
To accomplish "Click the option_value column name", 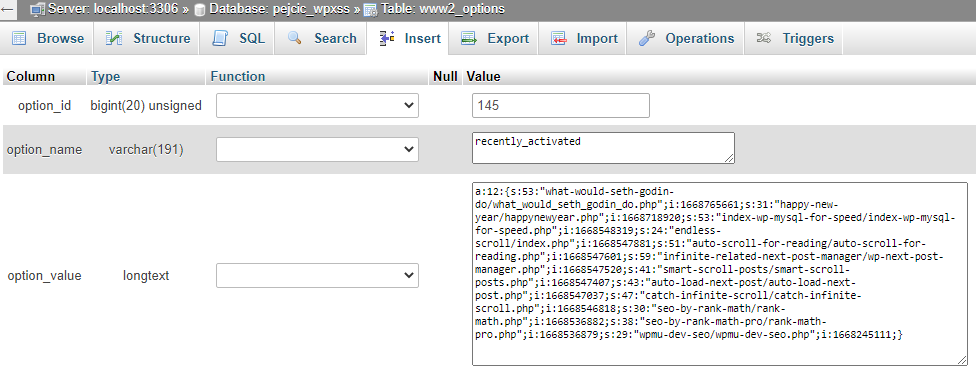I will (x=44, y=275).
